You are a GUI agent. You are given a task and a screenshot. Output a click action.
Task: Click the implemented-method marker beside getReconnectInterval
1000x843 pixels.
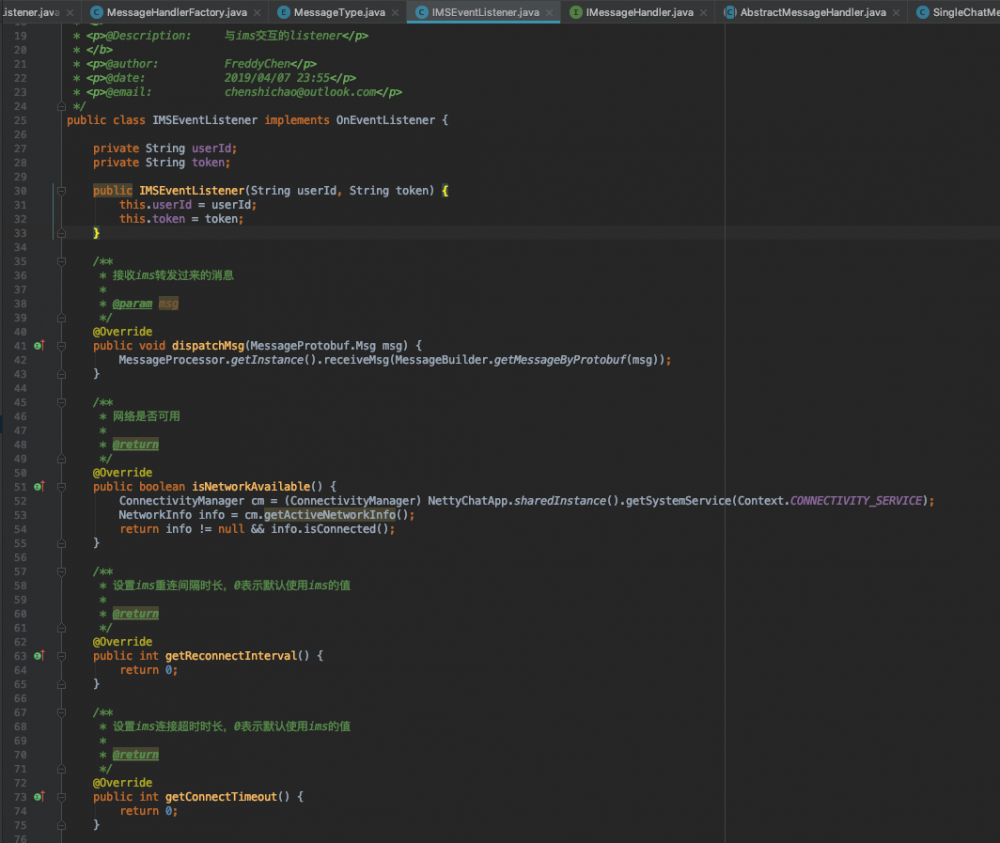38,656
